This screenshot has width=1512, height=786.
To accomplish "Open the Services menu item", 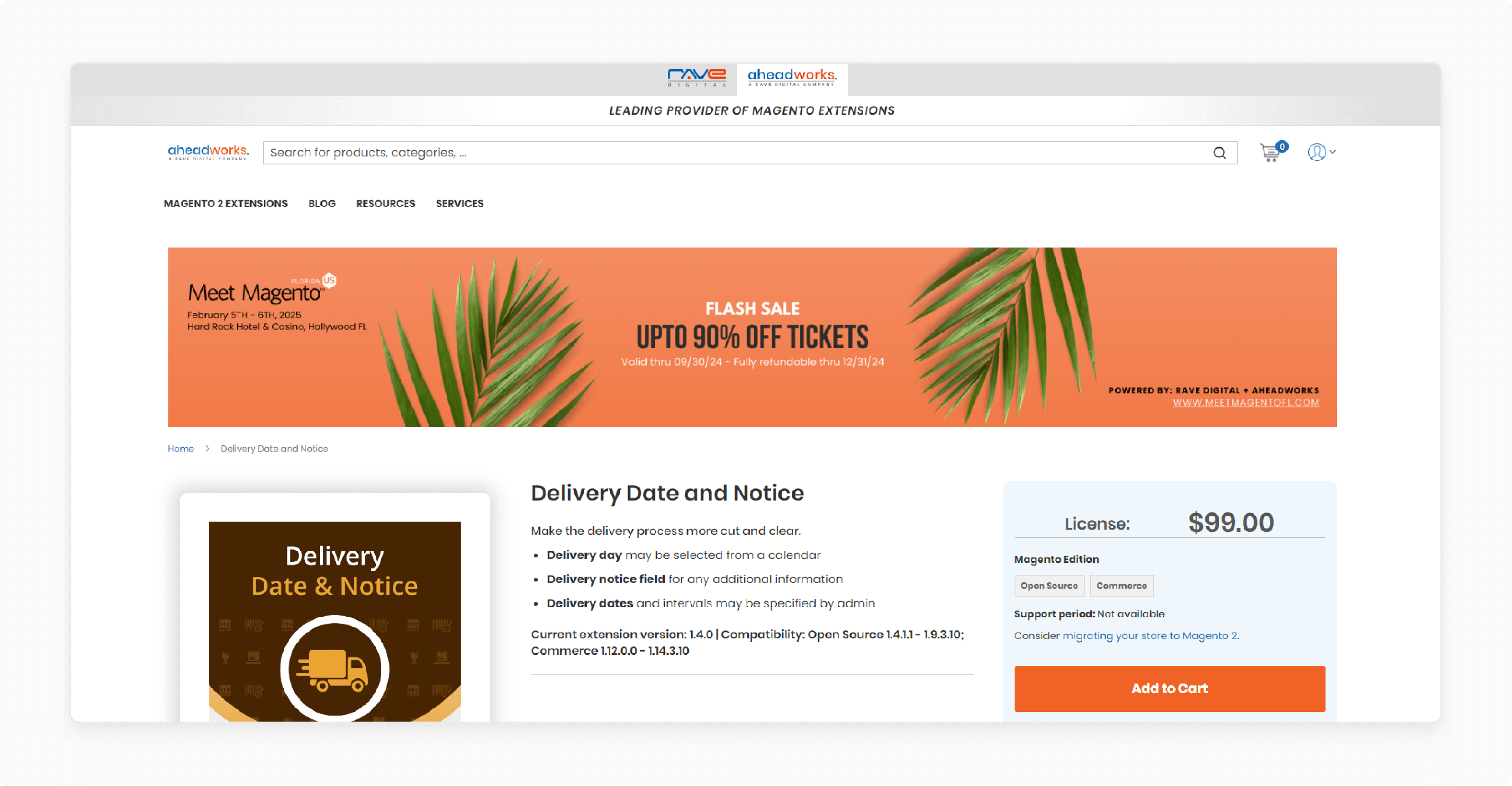I will pos(459,204).
